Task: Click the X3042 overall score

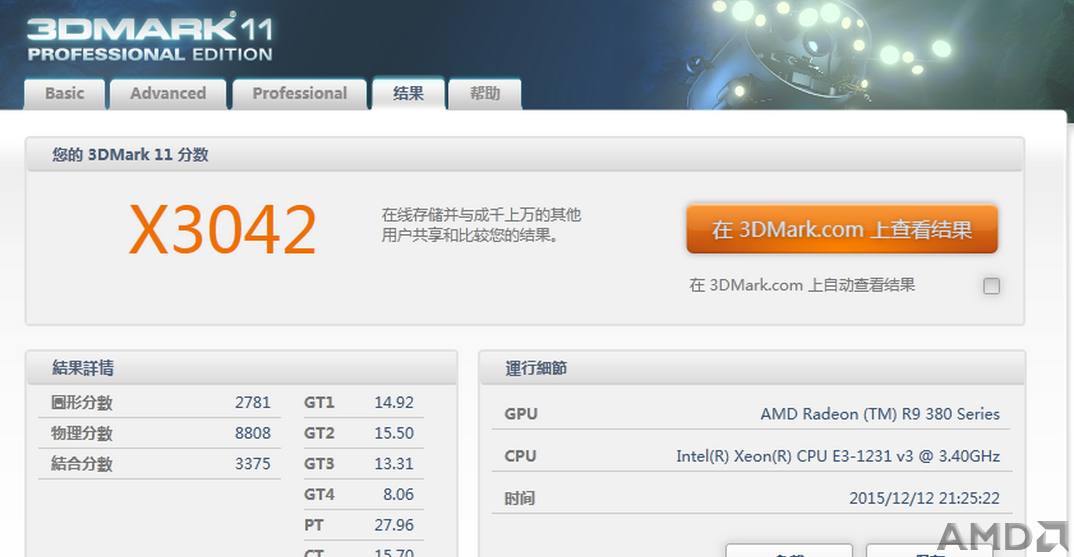Action: point(223,230)
